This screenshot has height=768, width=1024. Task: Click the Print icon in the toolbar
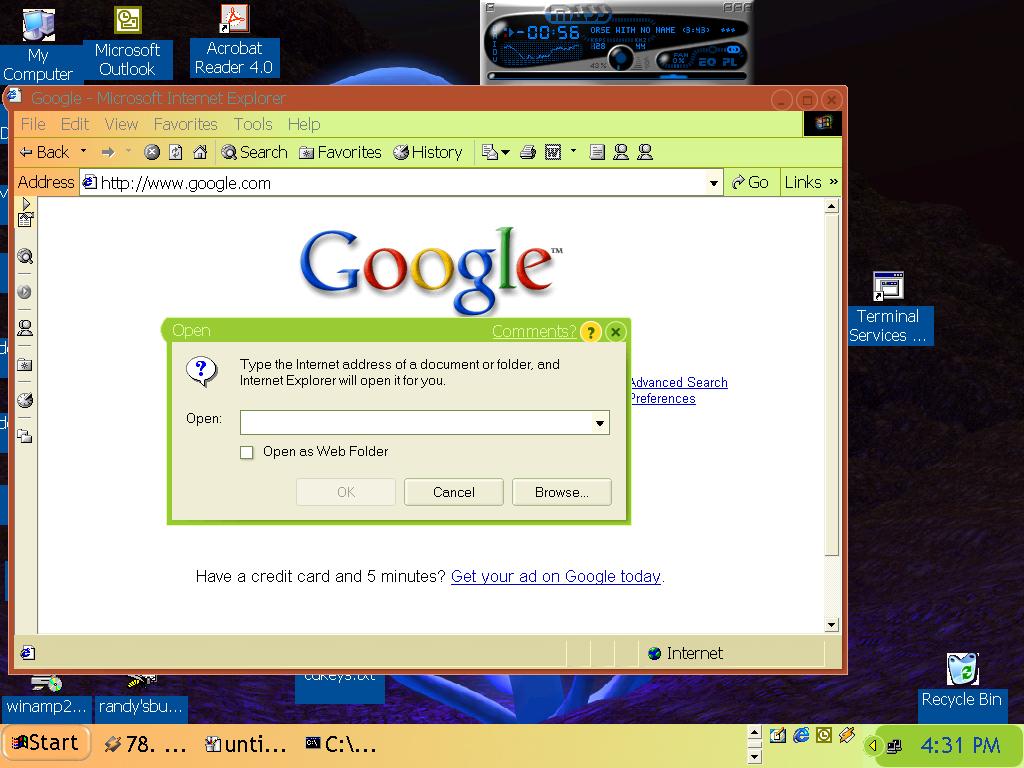(x=528, y=153)
